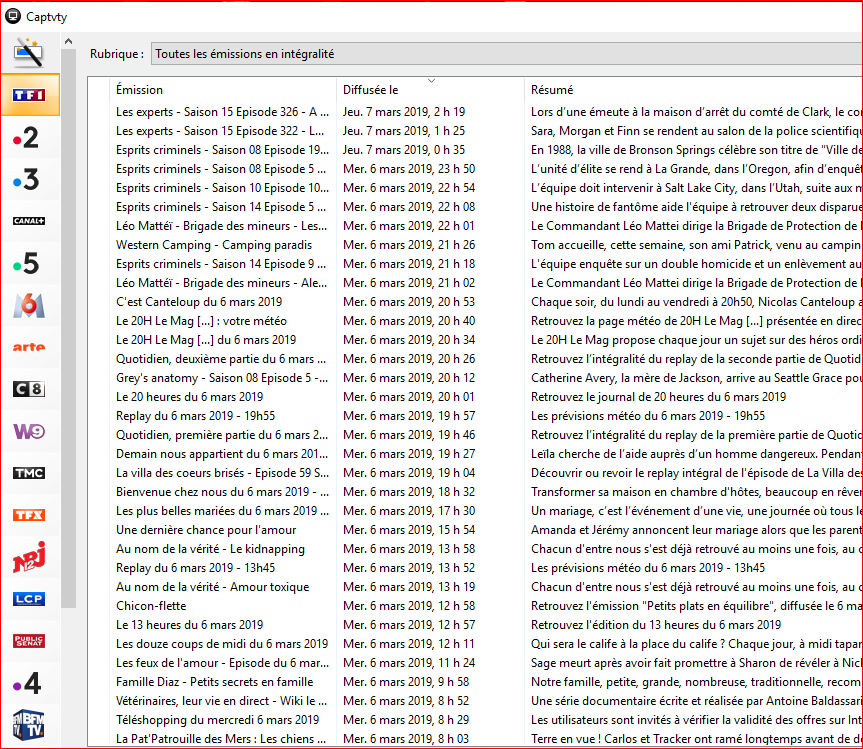Viewport: 863px width, 749px height.
Task: Choose the M6 channel icon
Action: point(29,305)
